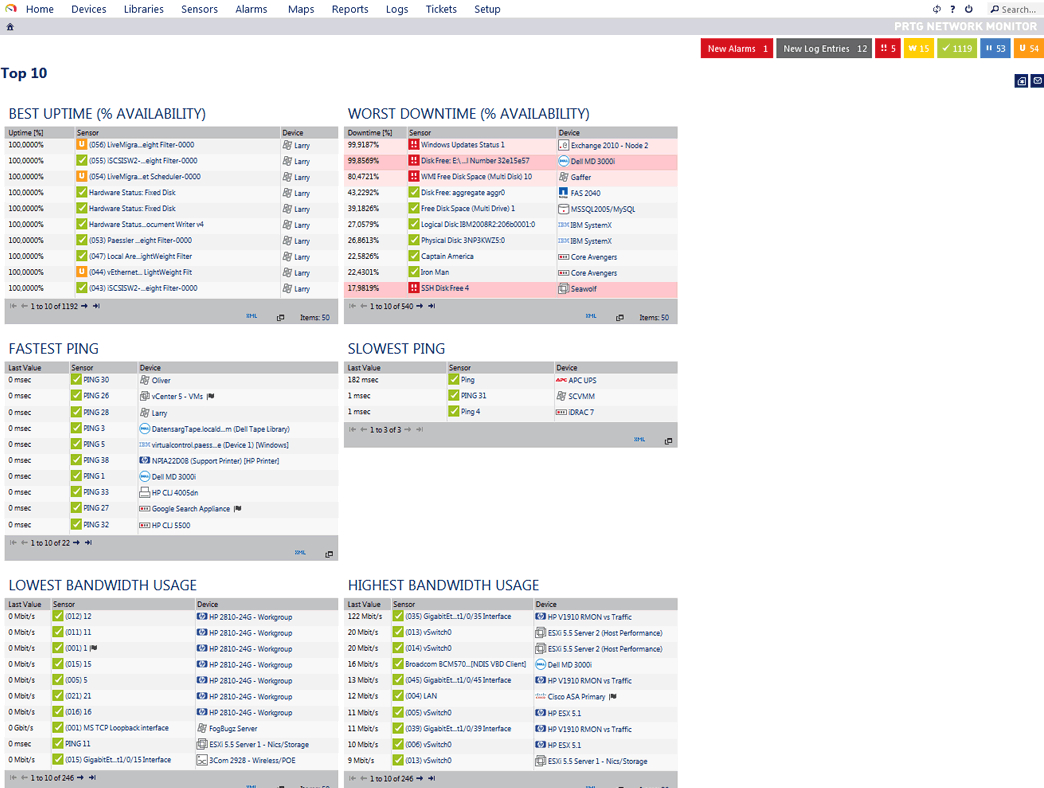Change Items: 50 in Best Uptime
Viewport: 1044px width, 788px height.
click(x=314, y=317)
